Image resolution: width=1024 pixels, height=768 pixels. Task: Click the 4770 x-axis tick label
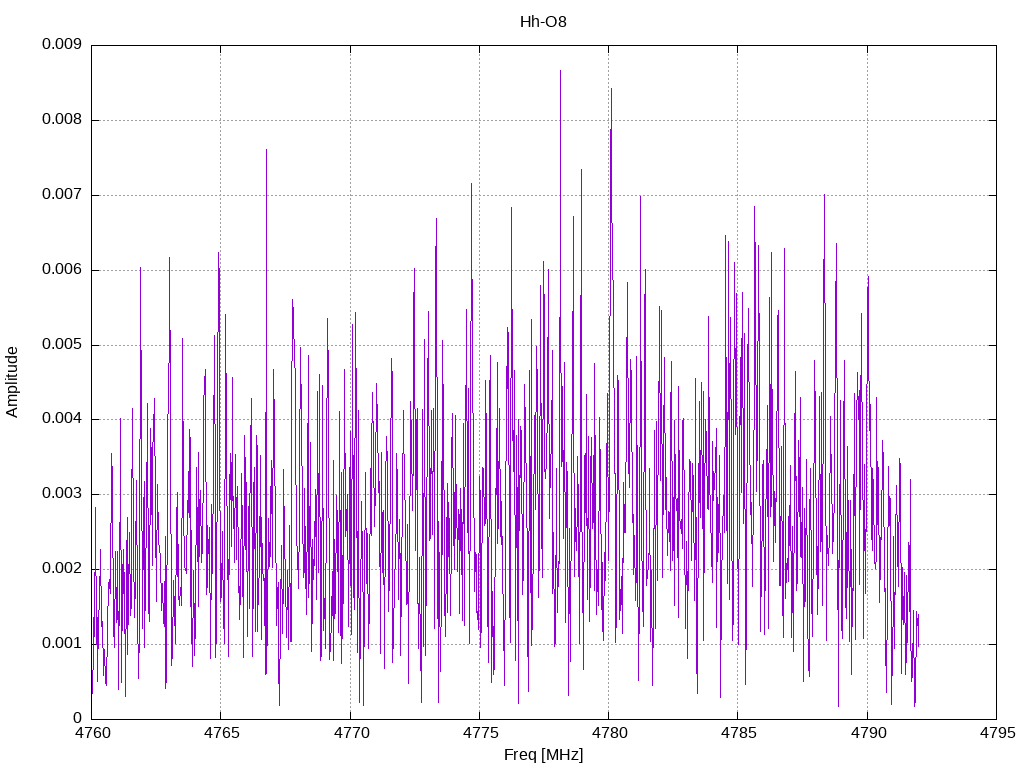pos(351,733)
